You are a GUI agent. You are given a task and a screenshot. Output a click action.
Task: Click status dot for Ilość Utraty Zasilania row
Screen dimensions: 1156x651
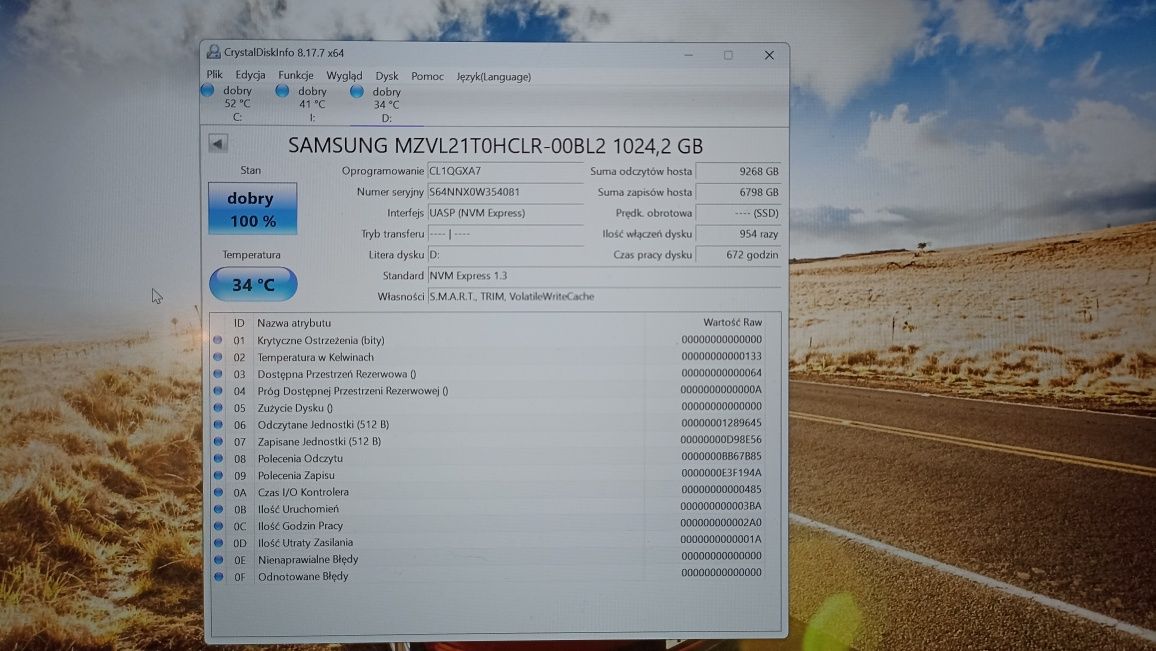point(218,543)
